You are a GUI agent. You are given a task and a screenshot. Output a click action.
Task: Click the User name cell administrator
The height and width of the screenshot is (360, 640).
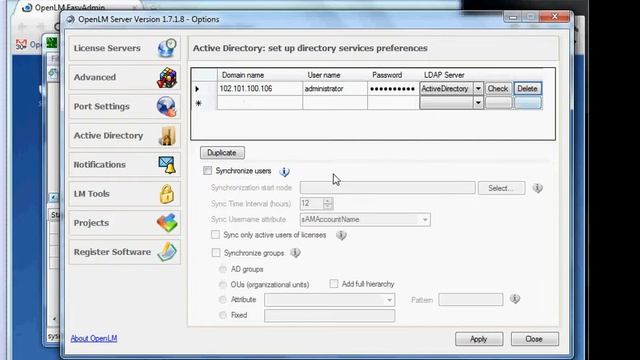pos(335,89)
